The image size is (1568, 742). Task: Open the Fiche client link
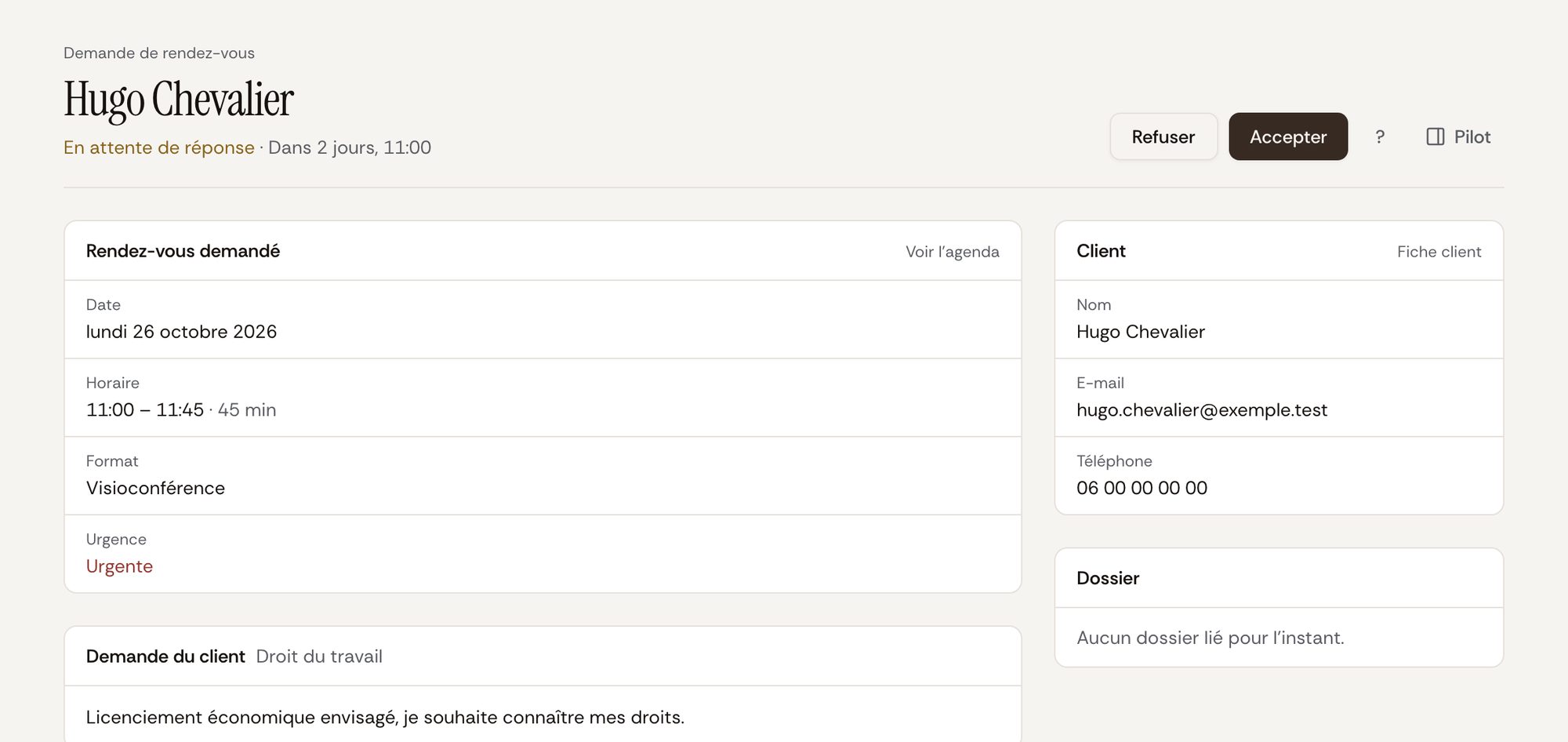point(1439,252)
